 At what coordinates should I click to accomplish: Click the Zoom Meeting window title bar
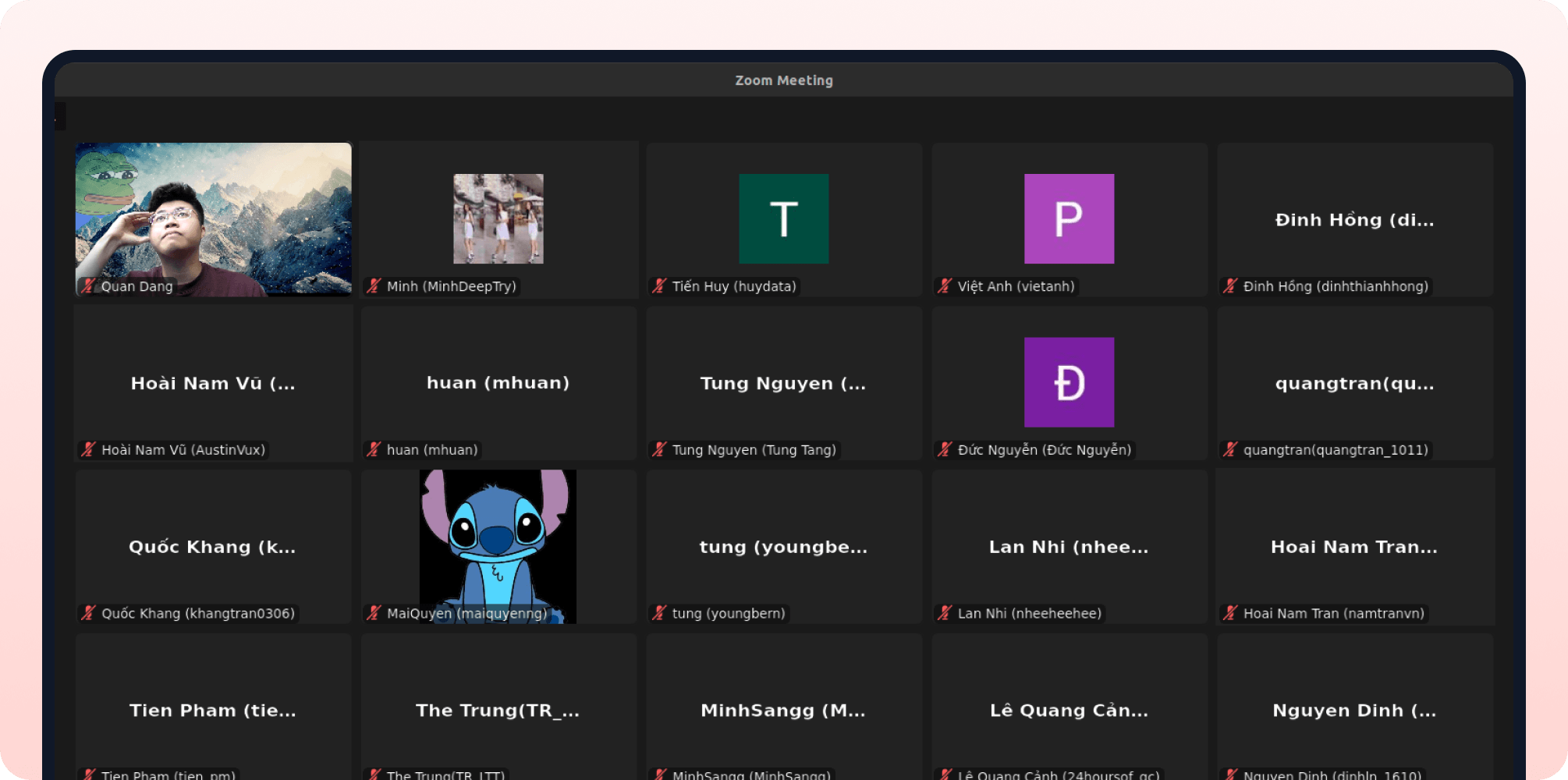point(783,80)
